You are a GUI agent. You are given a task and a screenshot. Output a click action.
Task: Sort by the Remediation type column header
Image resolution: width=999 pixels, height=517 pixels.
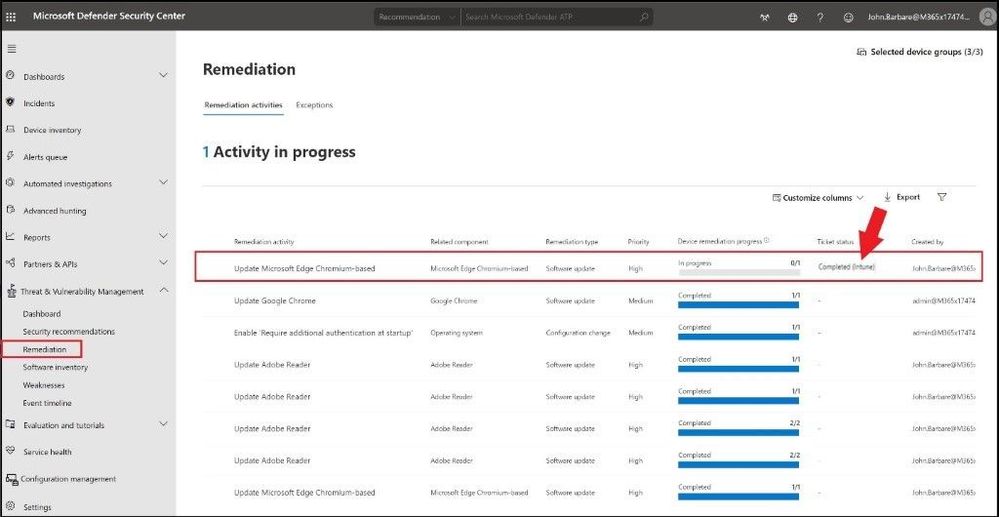click(571, 242)
